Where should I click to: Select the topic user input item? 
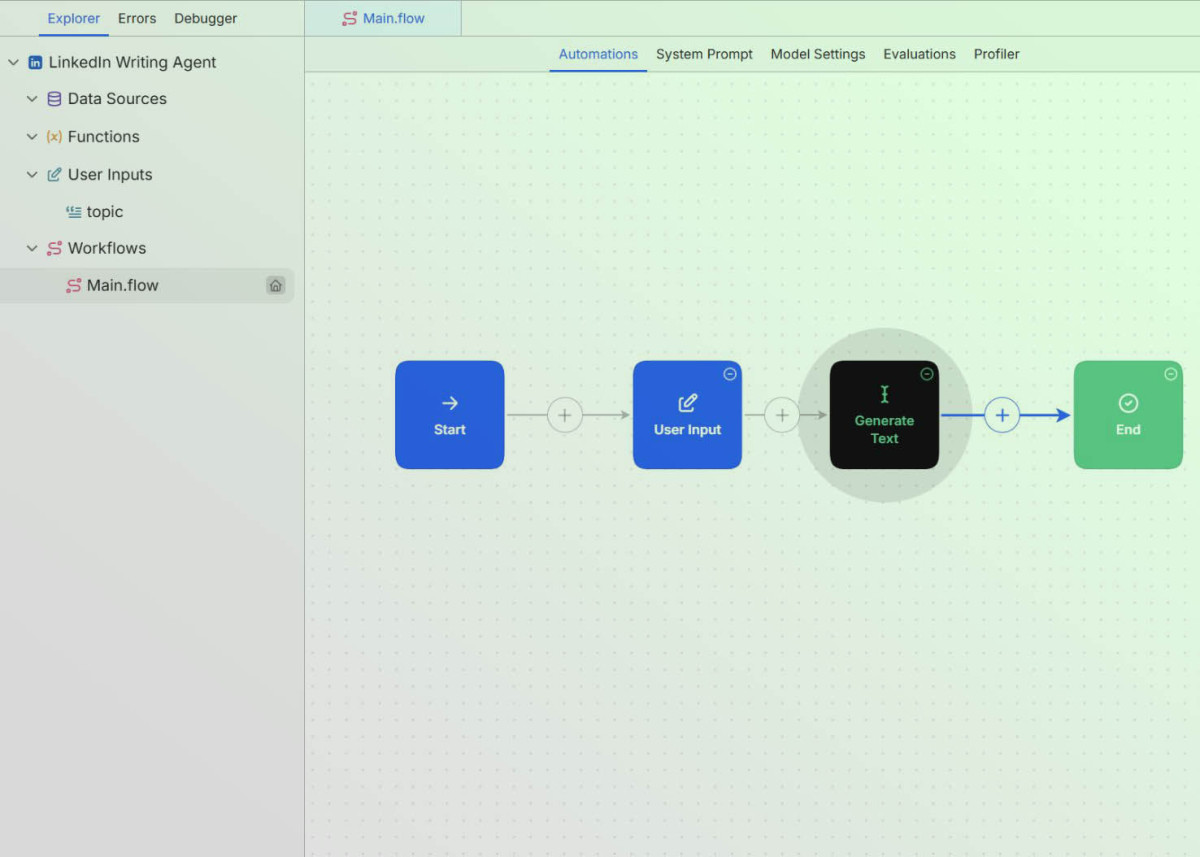point(104,212)
